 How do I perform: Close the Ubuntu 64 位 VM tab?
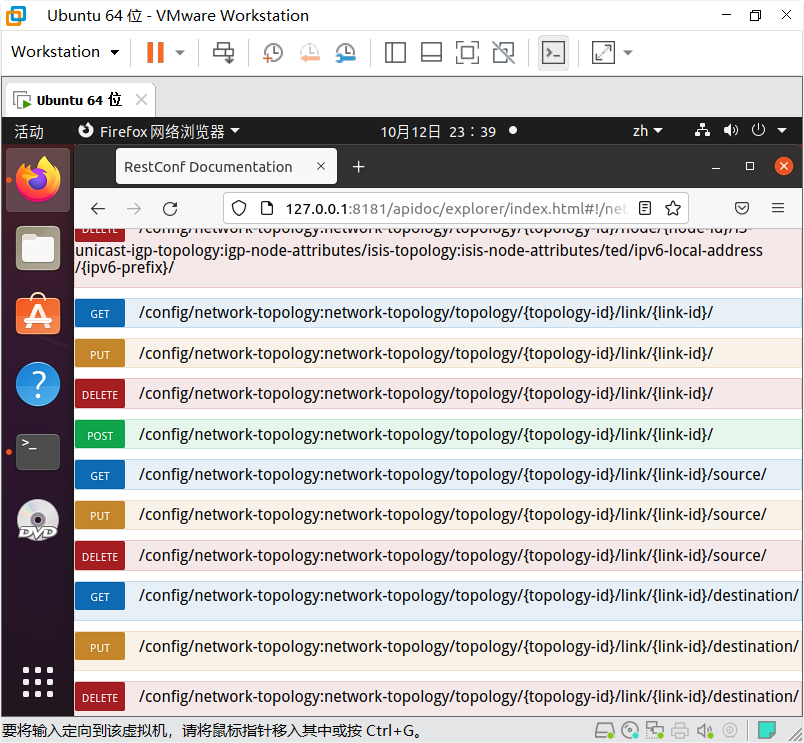pyautogui.click(x=142, y=99)
